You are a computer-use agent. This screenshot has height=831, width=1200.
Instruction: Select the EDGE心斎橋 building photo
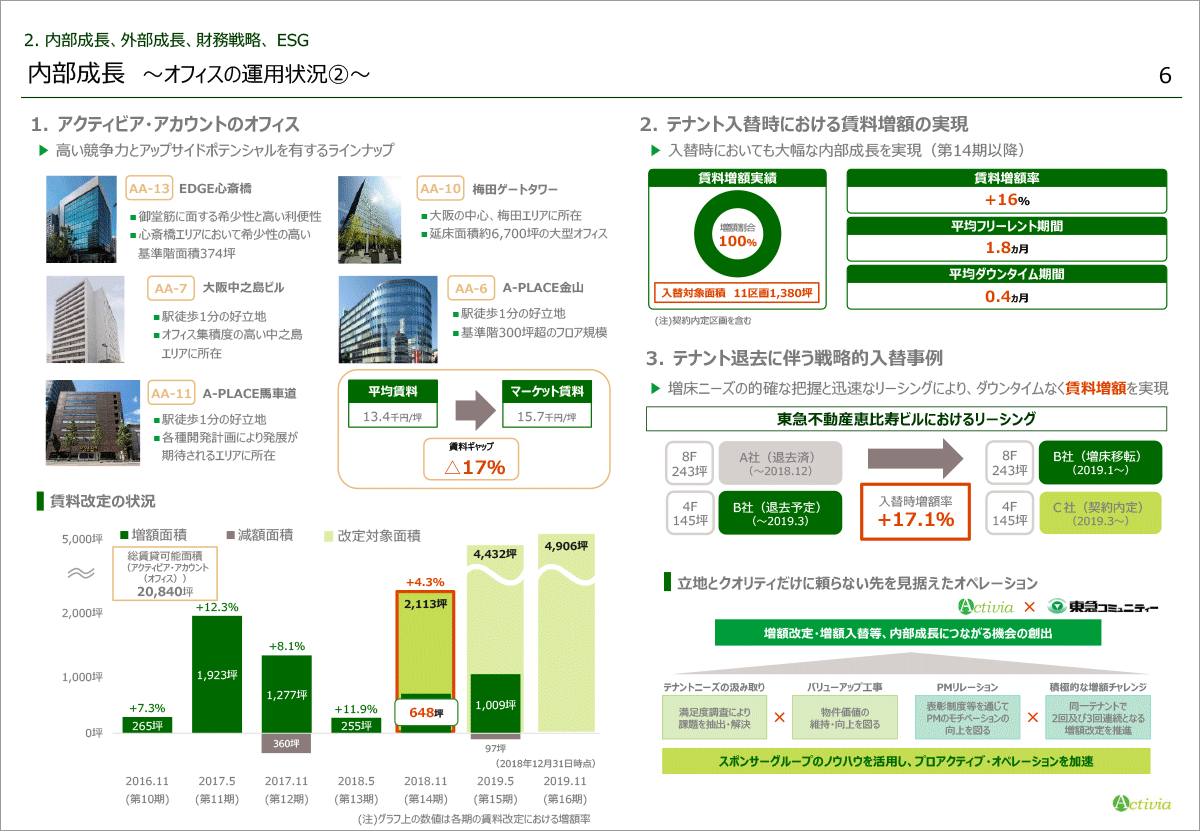click(x=81, y=220)
